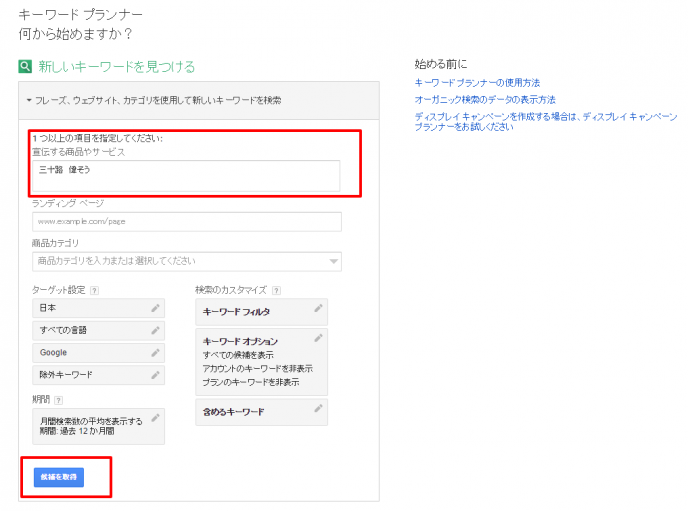
Task: Open the ディスプレイキャンペーン プランナー link
Action: click(546, 121)
